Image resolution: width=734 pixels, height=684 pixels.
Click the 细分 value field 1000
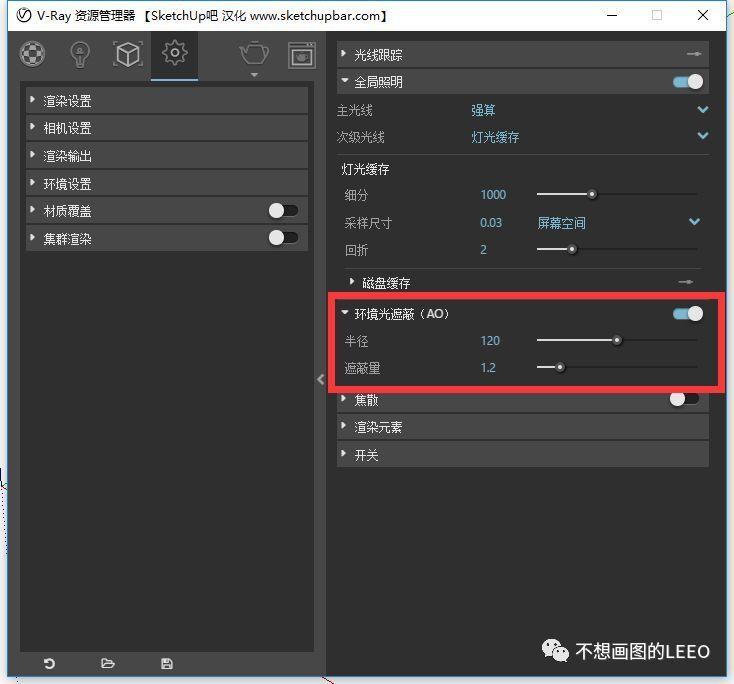click(493, 194)
